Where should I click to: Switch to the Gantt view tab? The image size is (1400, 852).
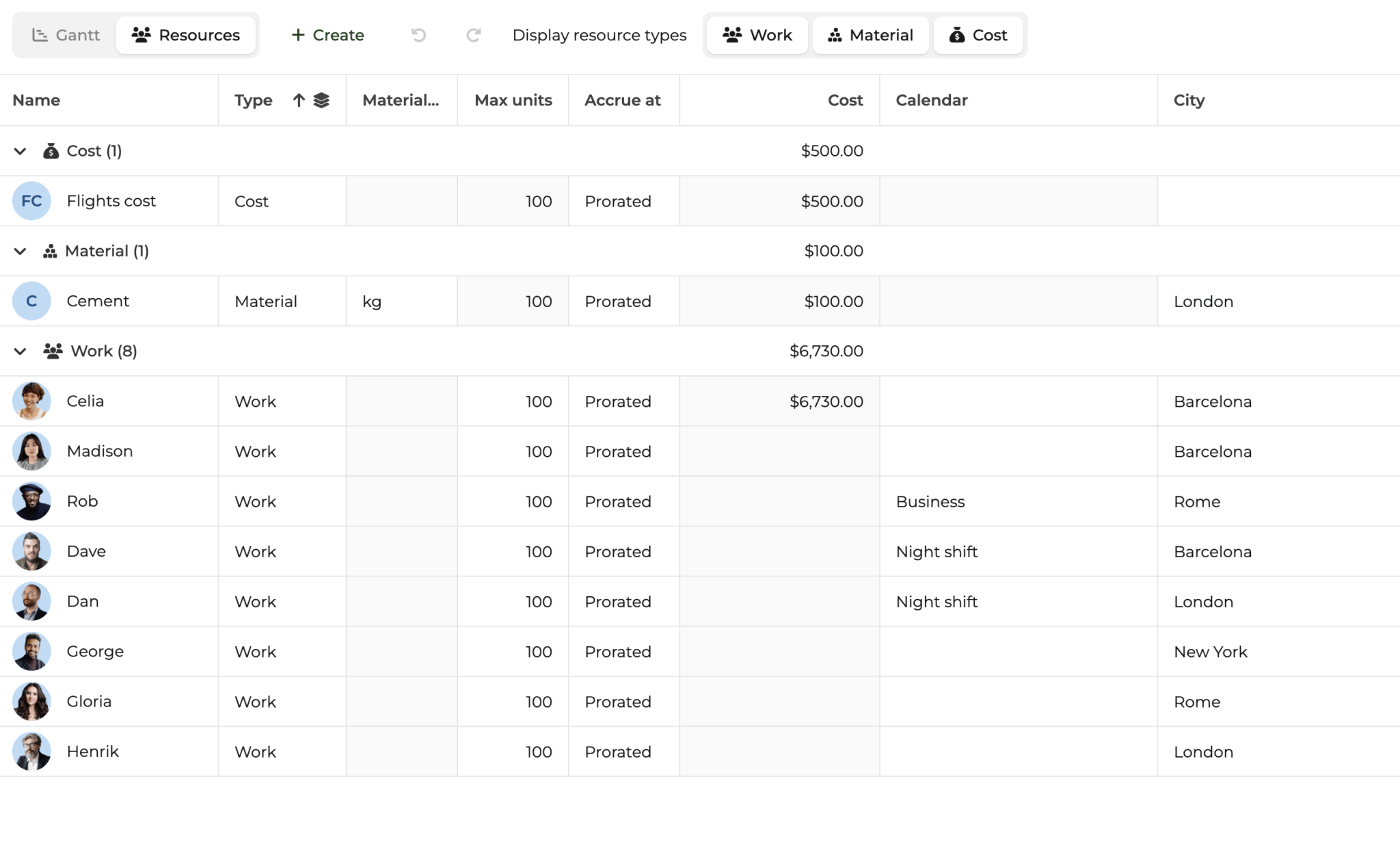pos(66,35)
